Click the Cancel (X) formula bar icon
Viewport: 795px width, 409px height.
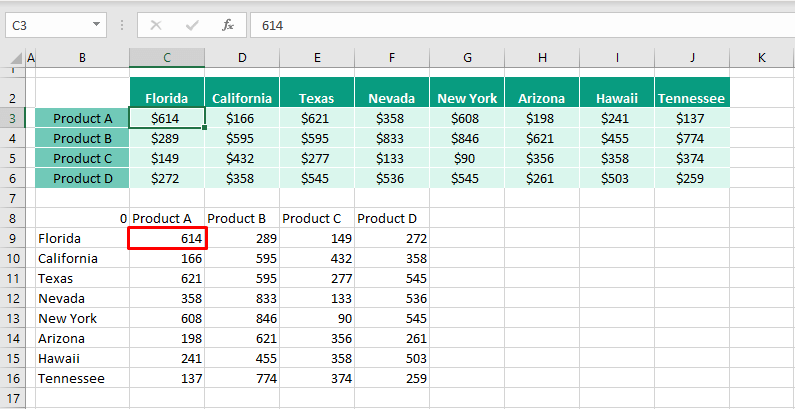(156, 24)
